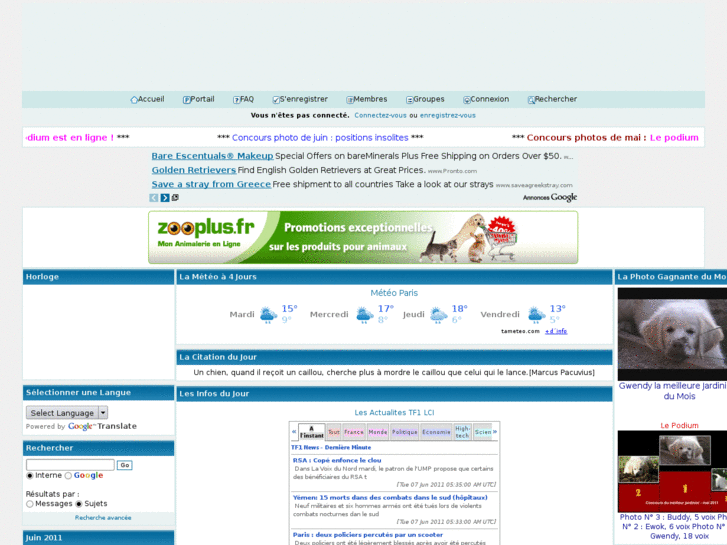Switch to the Tout news tab
This screenshot has width=727, height=545.
pos(334,432)
